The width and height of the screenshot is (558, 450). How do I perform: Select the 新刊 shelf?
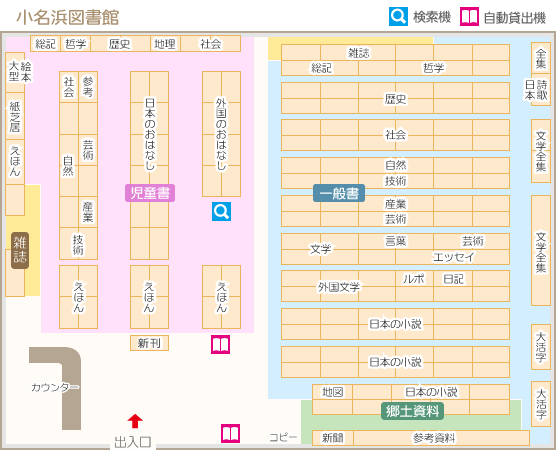[149, 343]
